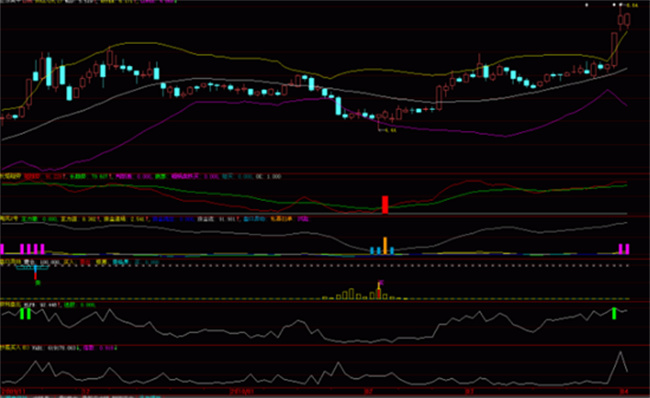This screenshot has height=398, width=650.
Task: Select the magenta bar at the left edge of the third panel
Action: coord(2,249)
